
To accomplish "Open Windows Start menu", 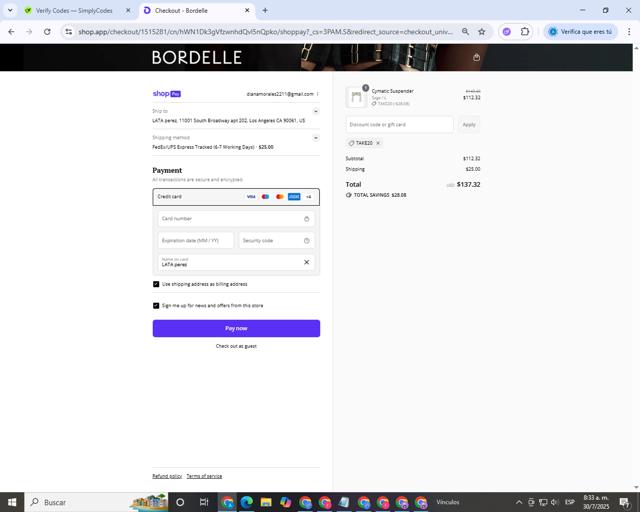I will pyautogui.click(x=12, y=502).
